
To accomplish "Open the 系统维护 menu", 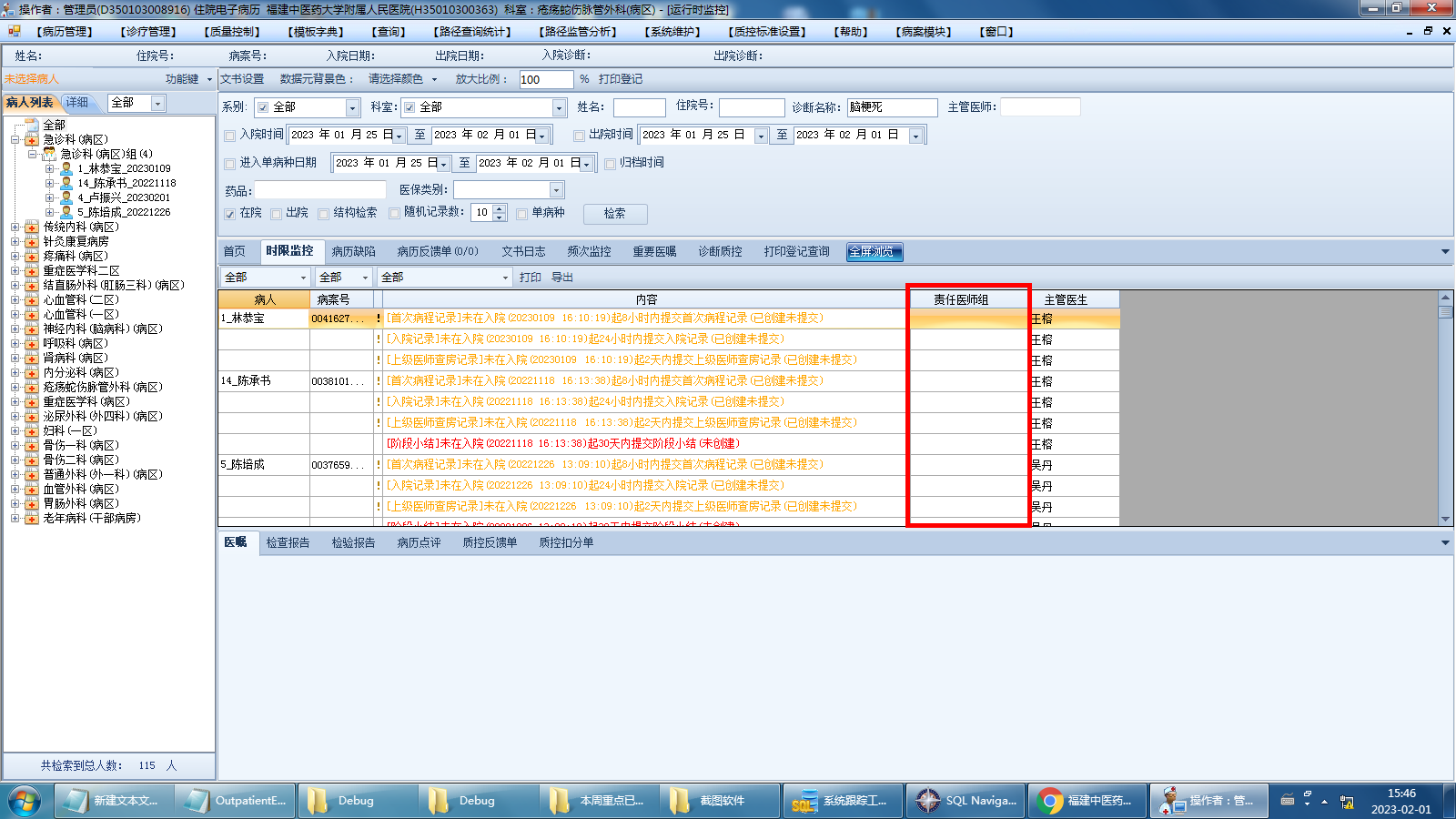I will pyautogui.click(x=672, y=32).
